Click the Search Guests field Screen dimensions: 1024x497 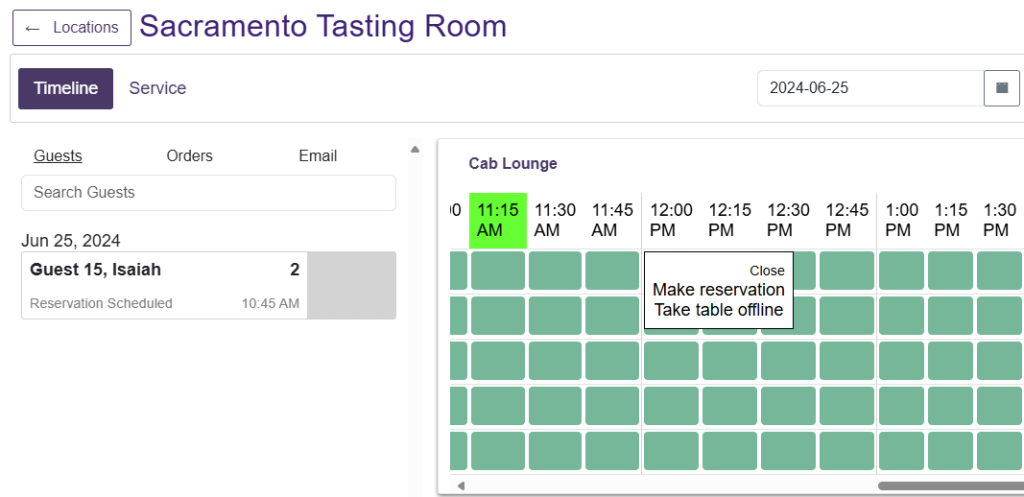(x=208, y=192)
